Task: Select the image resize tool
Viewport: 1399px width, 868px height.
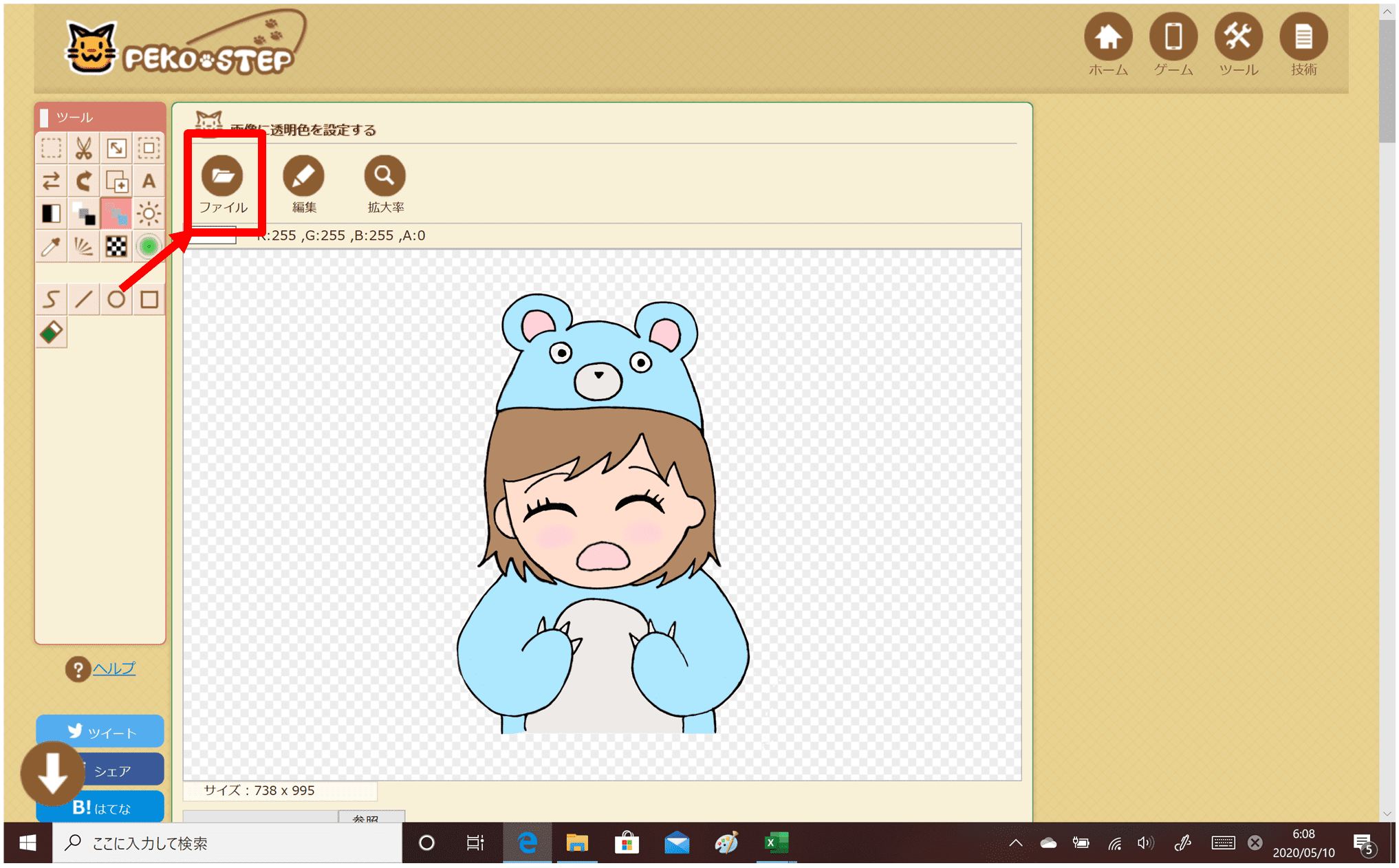Action: [x=116, y=149]
